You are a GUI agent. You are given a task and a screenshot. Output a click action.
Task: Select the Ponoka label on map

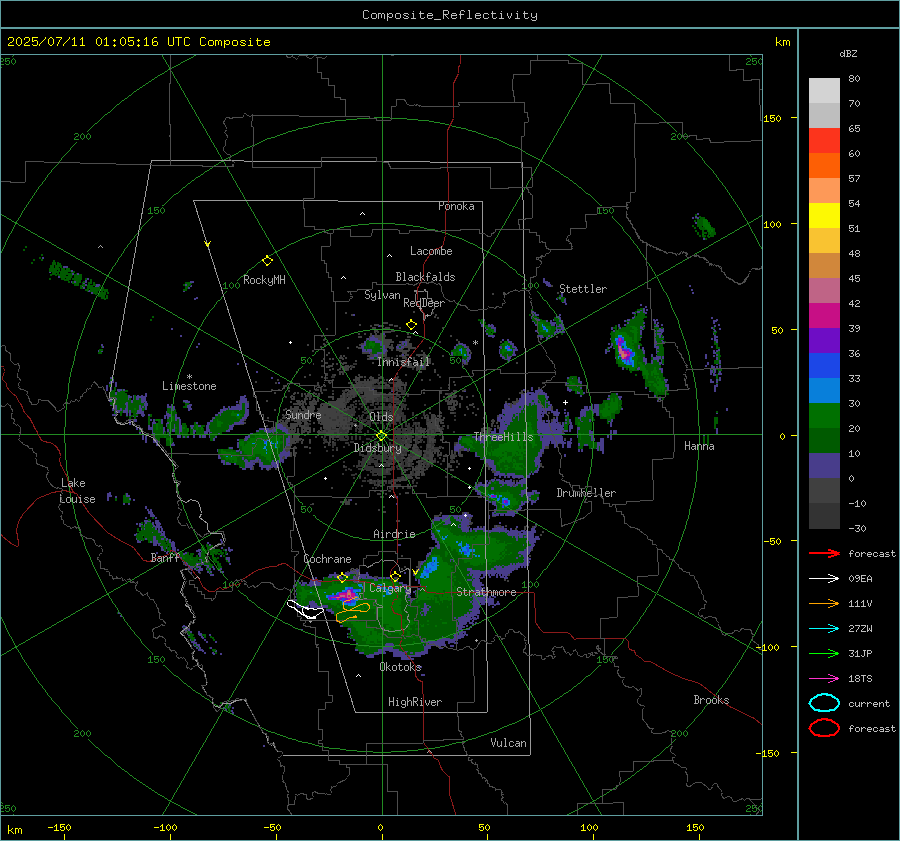(456, 206)
